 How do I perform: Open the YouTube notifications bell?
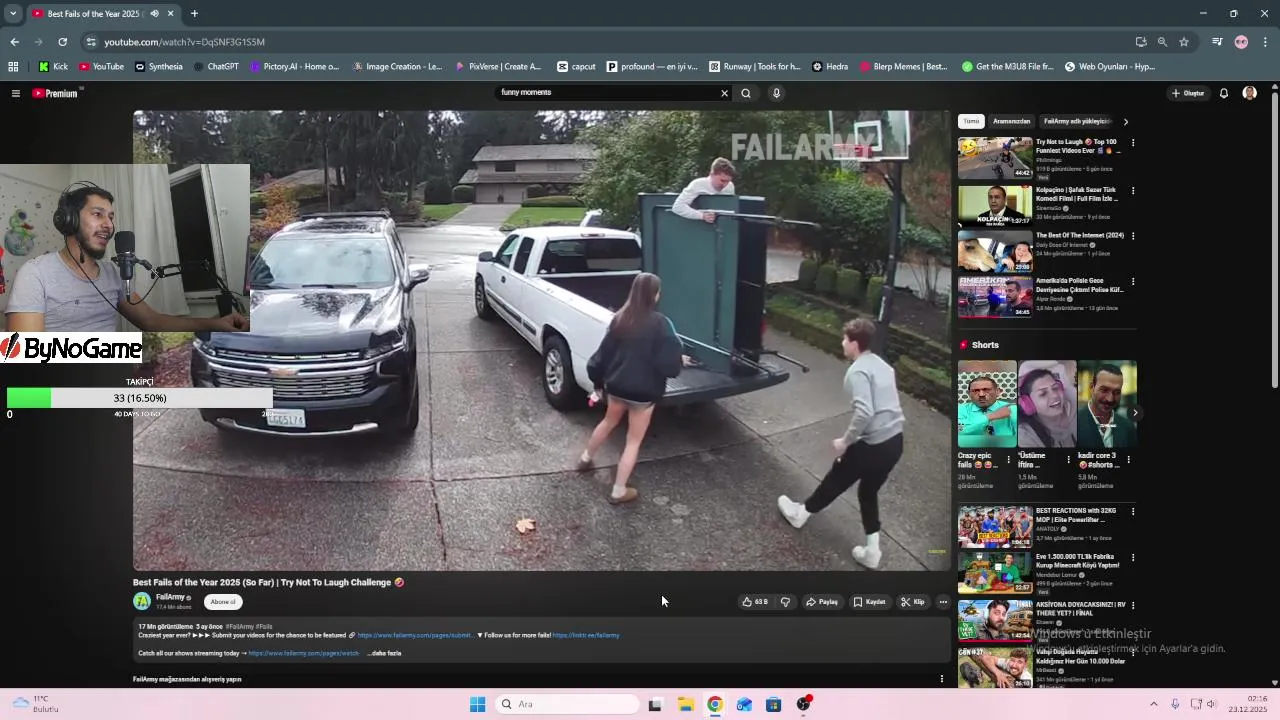pyautogui.click(x=1223, y=93)
